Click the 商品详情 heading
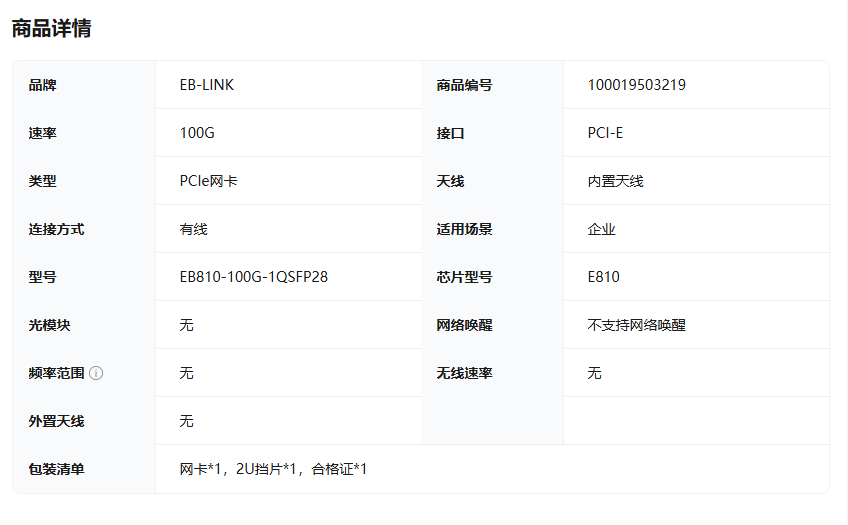Screen dimensions: 848x525 (x=51, y=29)
